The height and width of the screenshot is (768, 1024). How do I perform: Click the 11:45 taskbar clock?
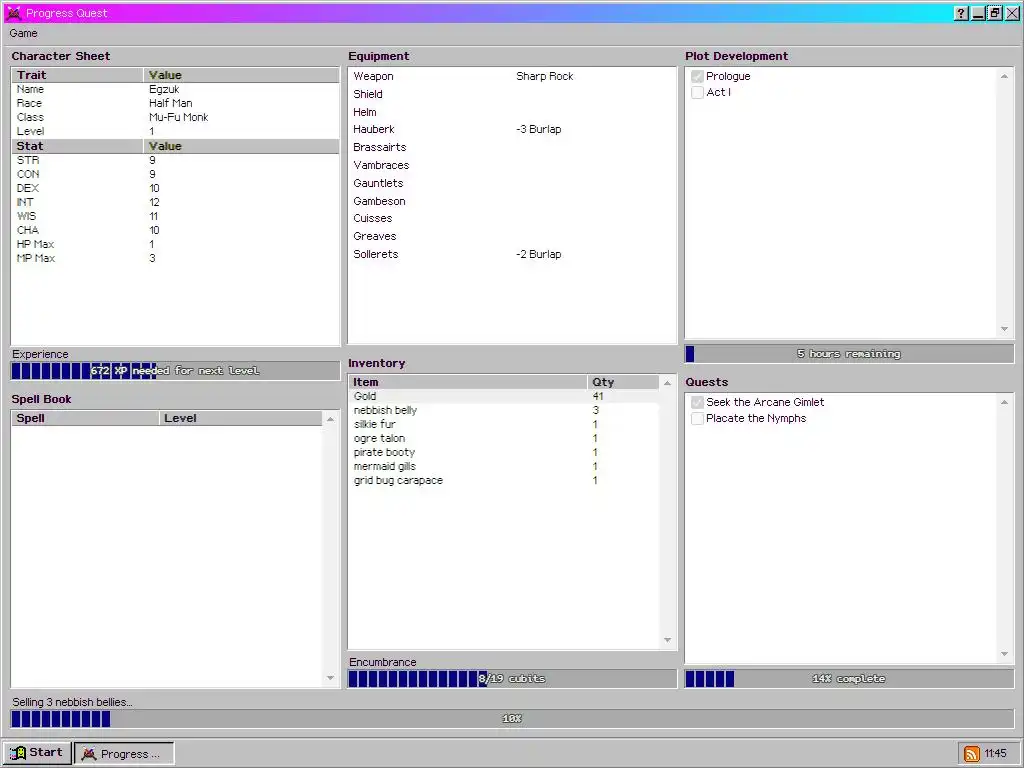[995, 754]
